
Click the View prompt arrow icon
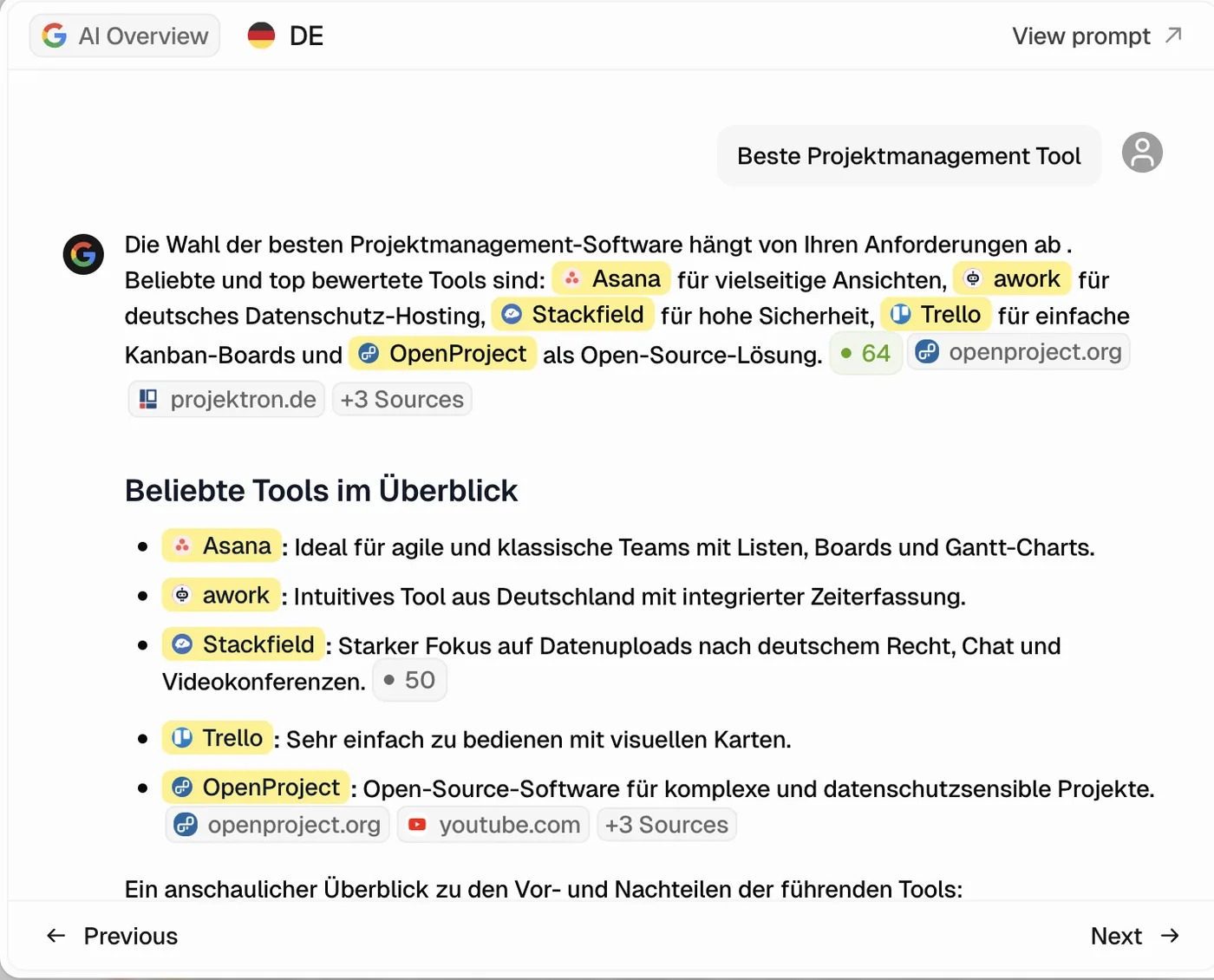pos(1173,35)
